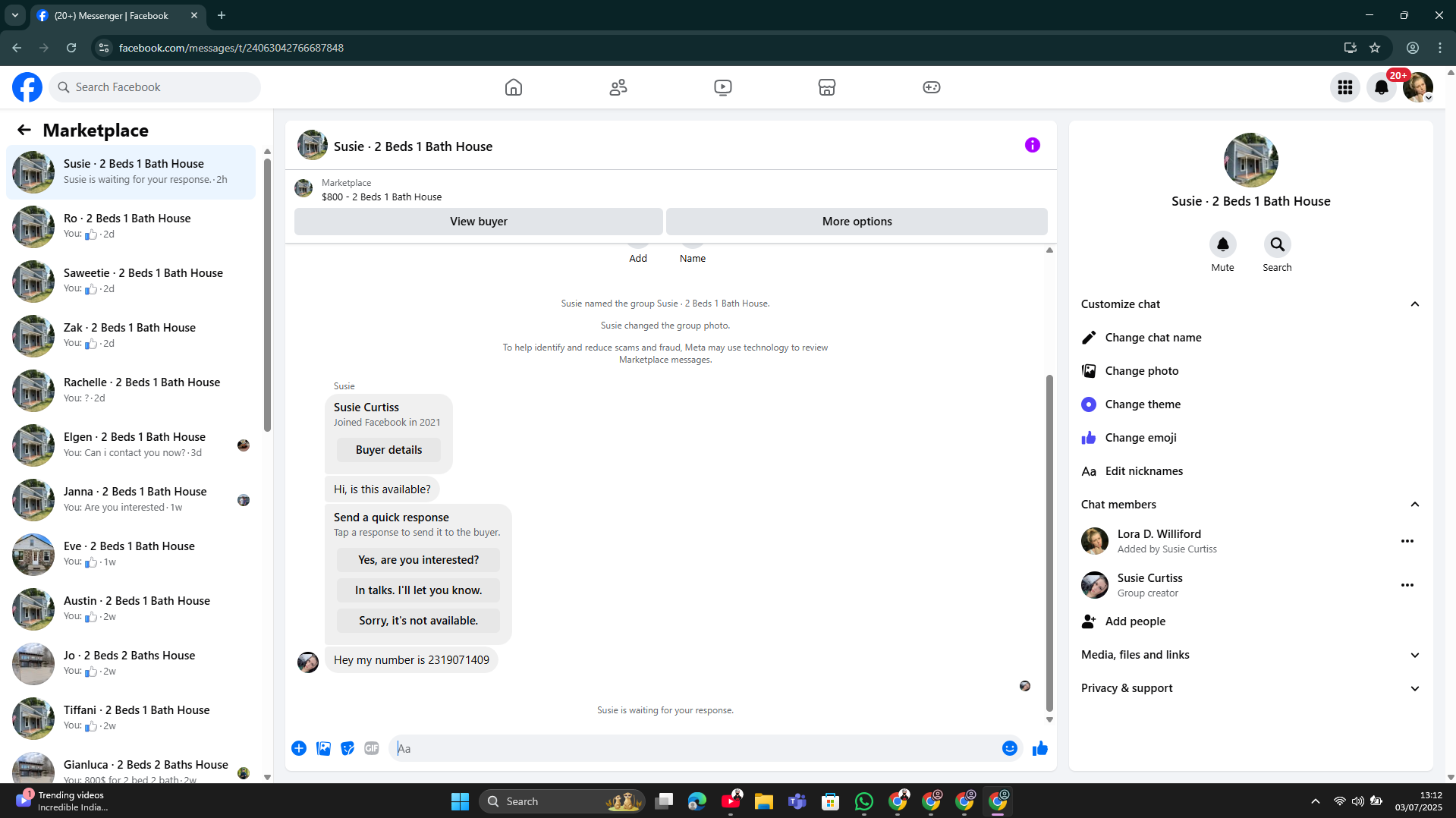The width and height of the screenshot is (1456, 818).
Task: Go back using the Marketplace back arrow
Action: pos(24,130)
